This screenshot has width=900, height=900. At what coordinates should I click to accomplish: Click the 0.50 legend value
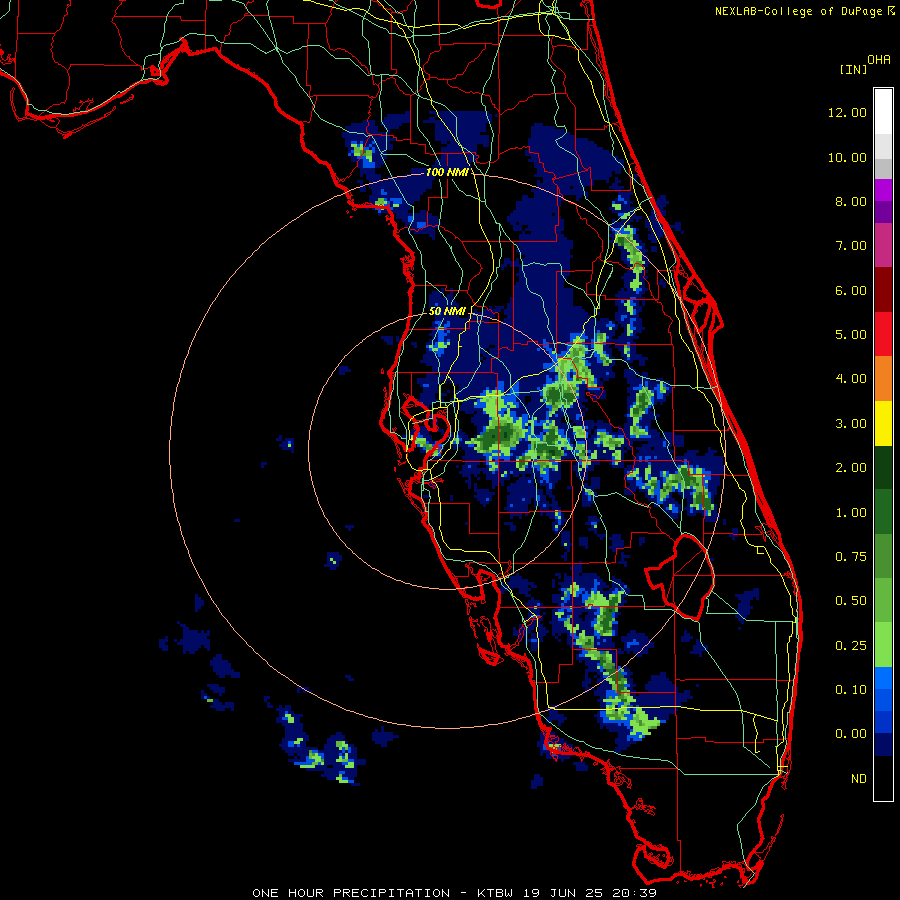(x=851, y=601)
